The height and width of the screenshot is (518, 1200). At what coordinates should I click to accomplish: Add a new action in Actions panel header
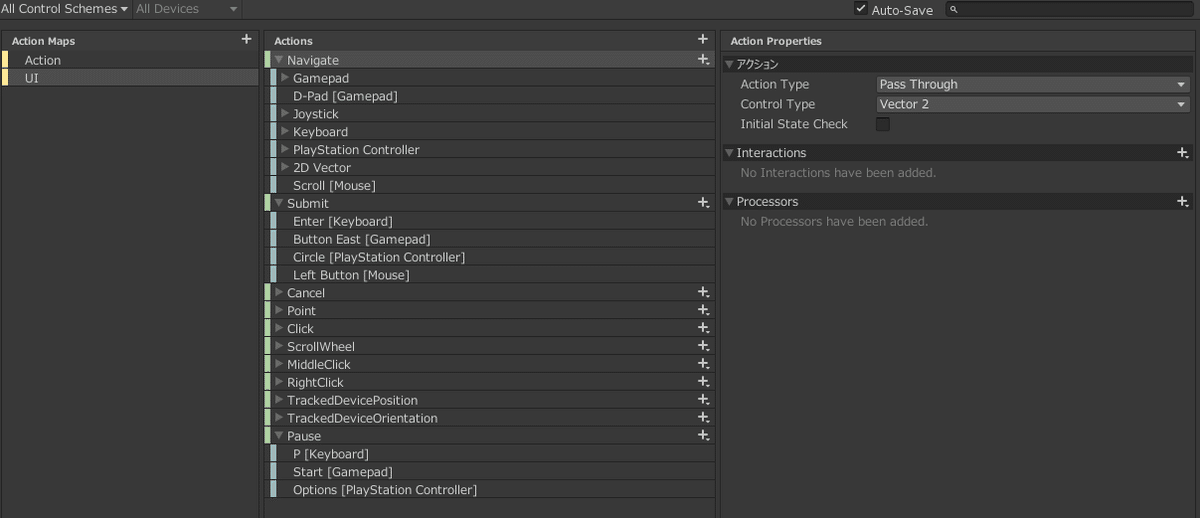[703, 39]
